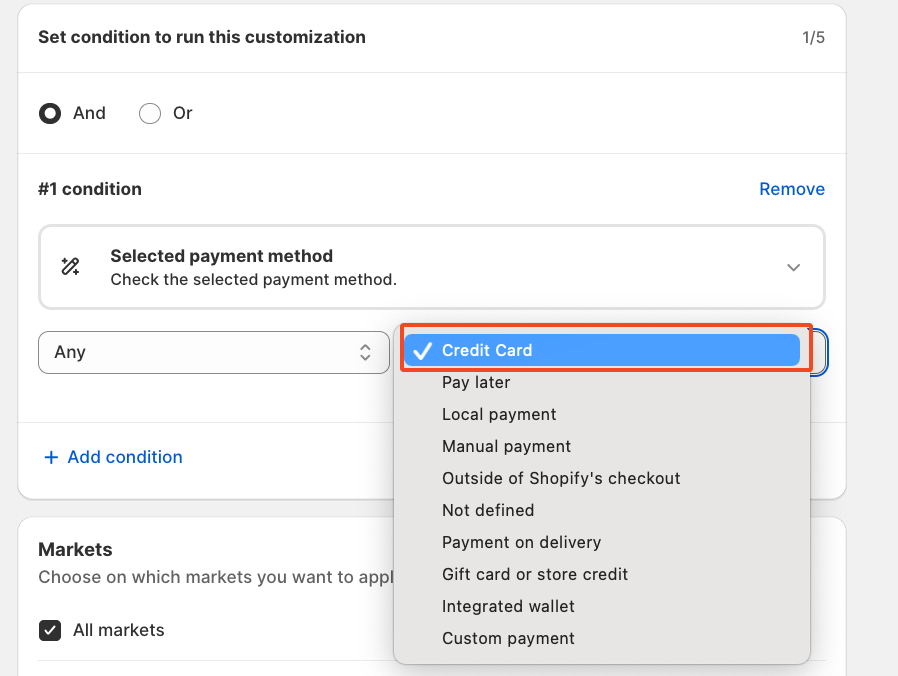Viewport: 898px width, 676px height.
Task: Select the And radio button
Action: [x=49, y=114]
